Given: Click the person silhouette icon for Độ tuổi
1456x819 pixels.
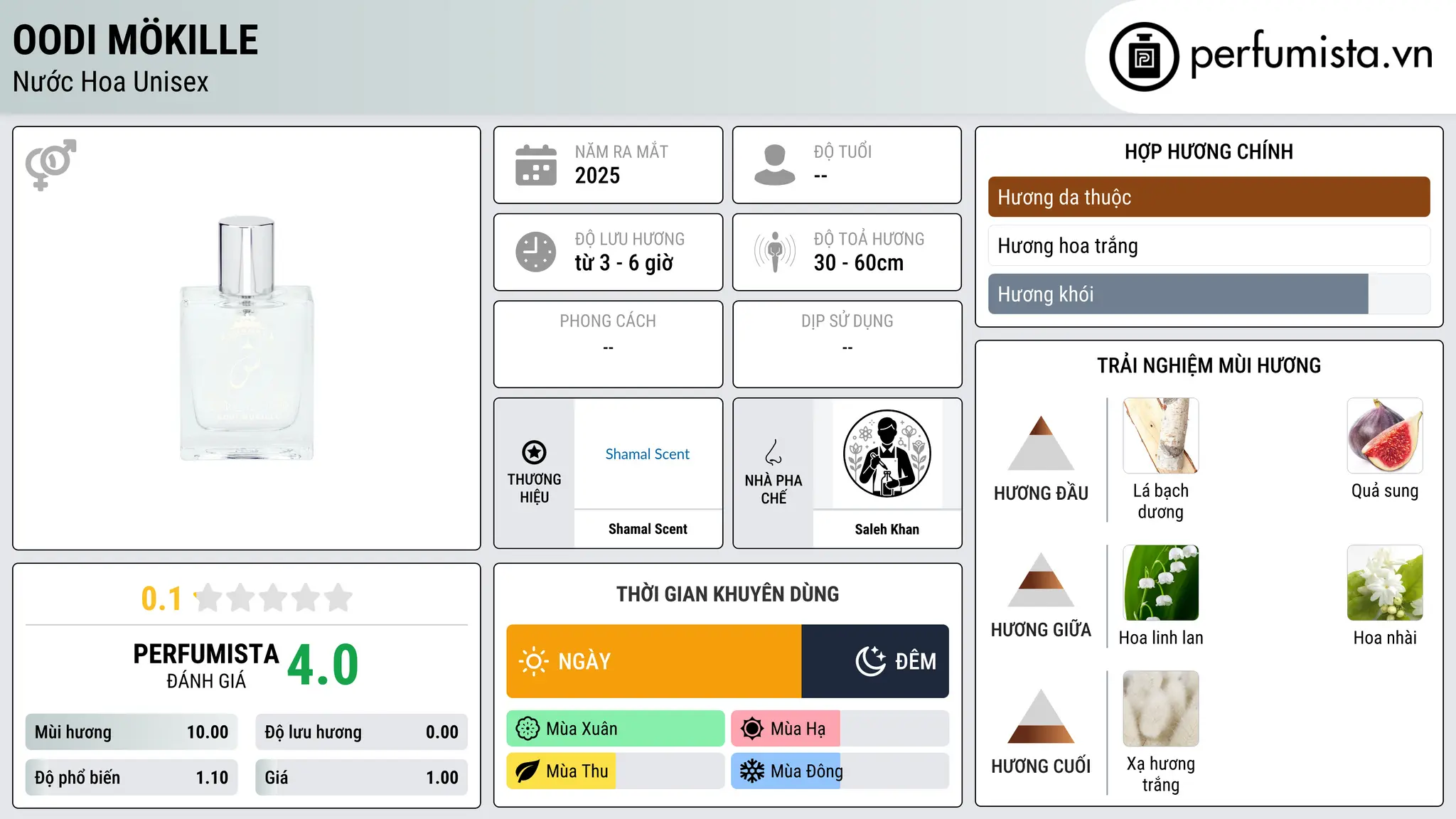Looking at the screenshot, I should click(775, 165).
